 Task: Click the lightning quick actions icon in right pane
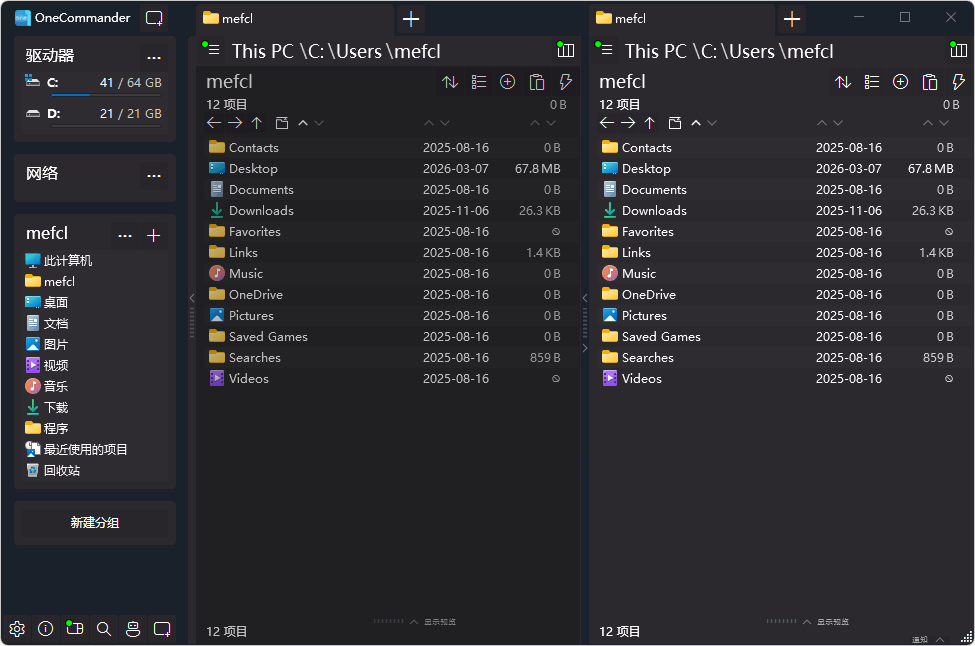click(958, 82)
